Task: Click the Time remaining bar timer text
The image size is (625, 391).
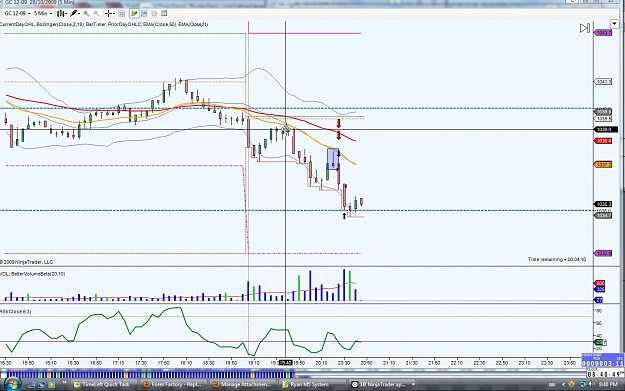Action: [557, 259]
